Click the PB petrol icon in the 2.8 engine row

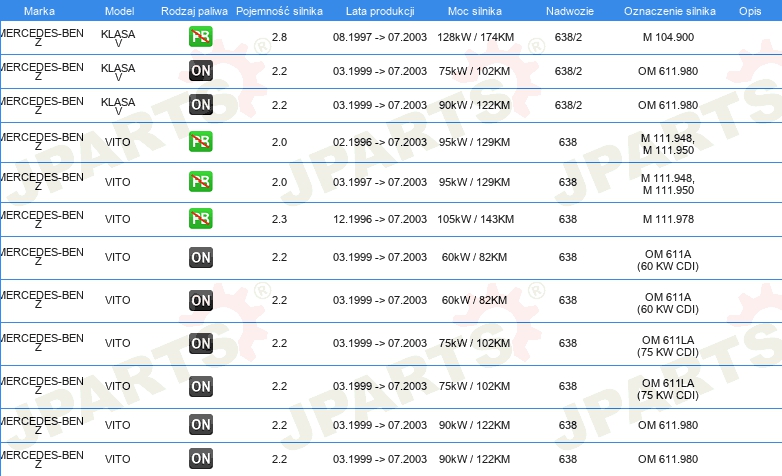pos(200,36)
